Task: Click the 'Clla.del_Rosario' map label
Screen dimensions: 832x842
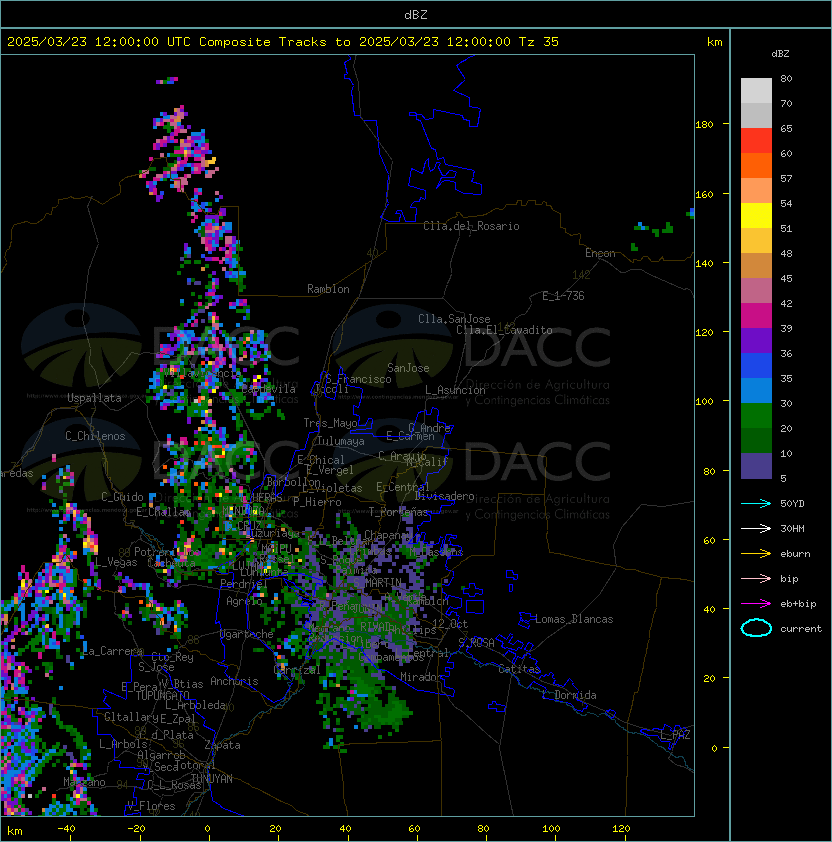Action: click(x=471, y=226)
